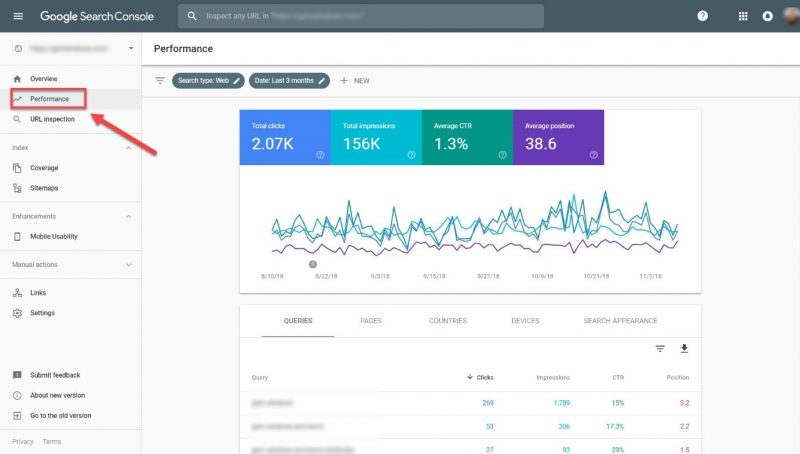
Task: Go to the old version link
Action: click(x=60, y=416)
